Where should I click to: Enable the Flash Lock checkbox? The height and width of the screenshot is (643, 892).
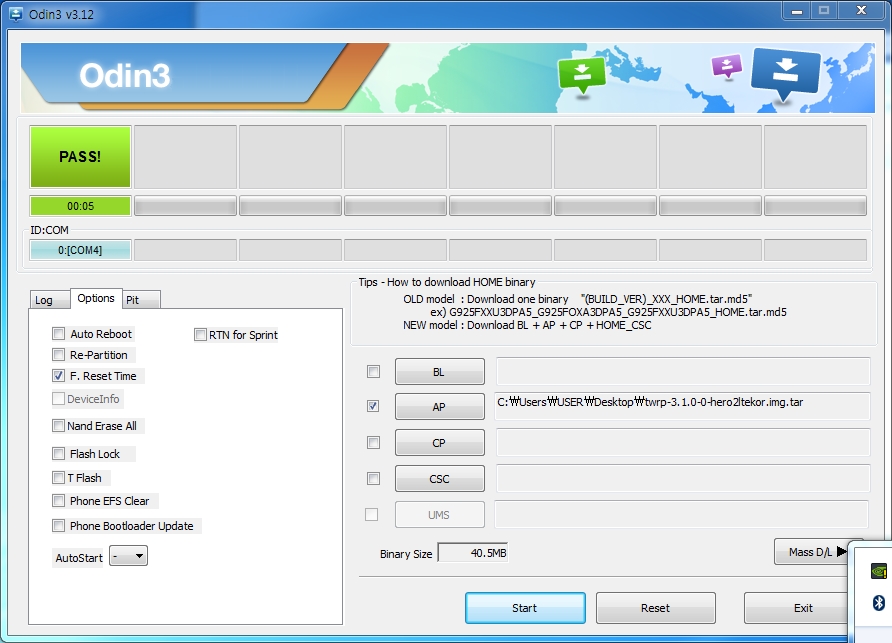click(58, 454)
